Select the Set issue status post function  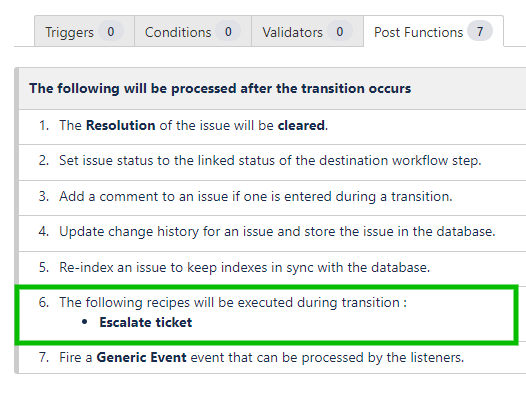click(272, 162)
